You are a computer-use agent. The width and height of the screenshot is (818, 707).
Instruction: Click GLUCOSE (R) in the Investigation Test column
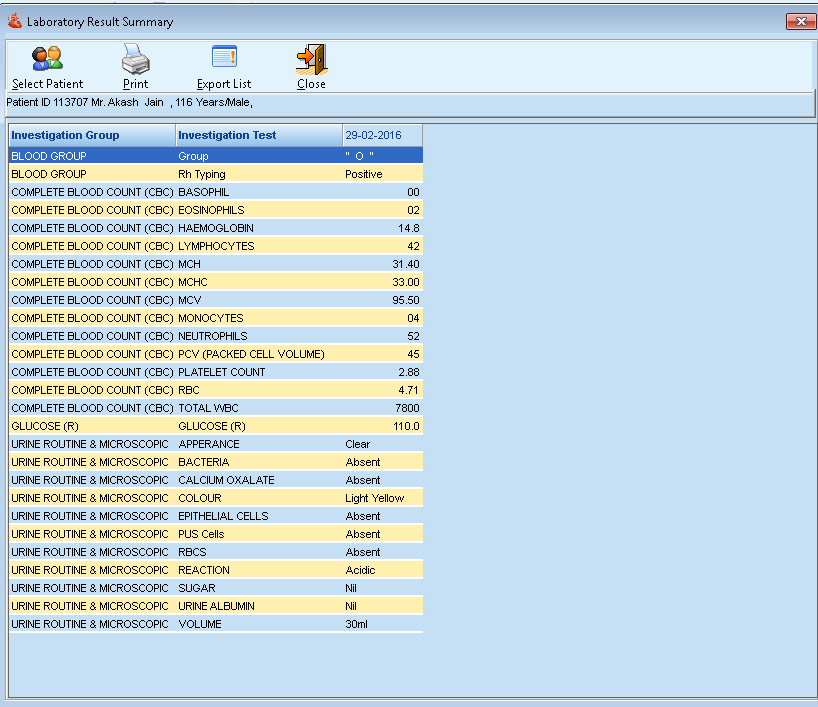(x=212, y=426)
